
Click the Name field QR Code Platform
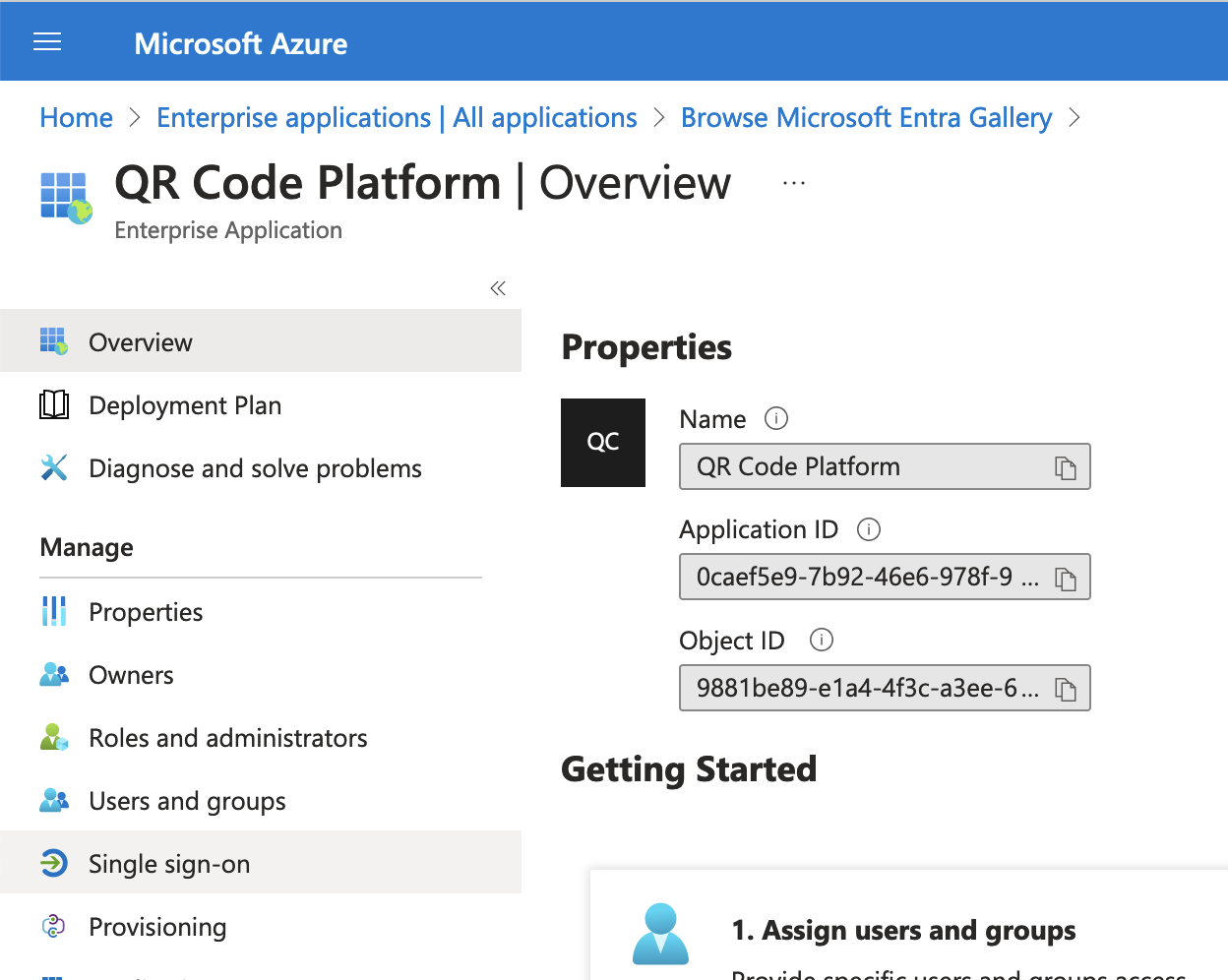coord(885,466)
